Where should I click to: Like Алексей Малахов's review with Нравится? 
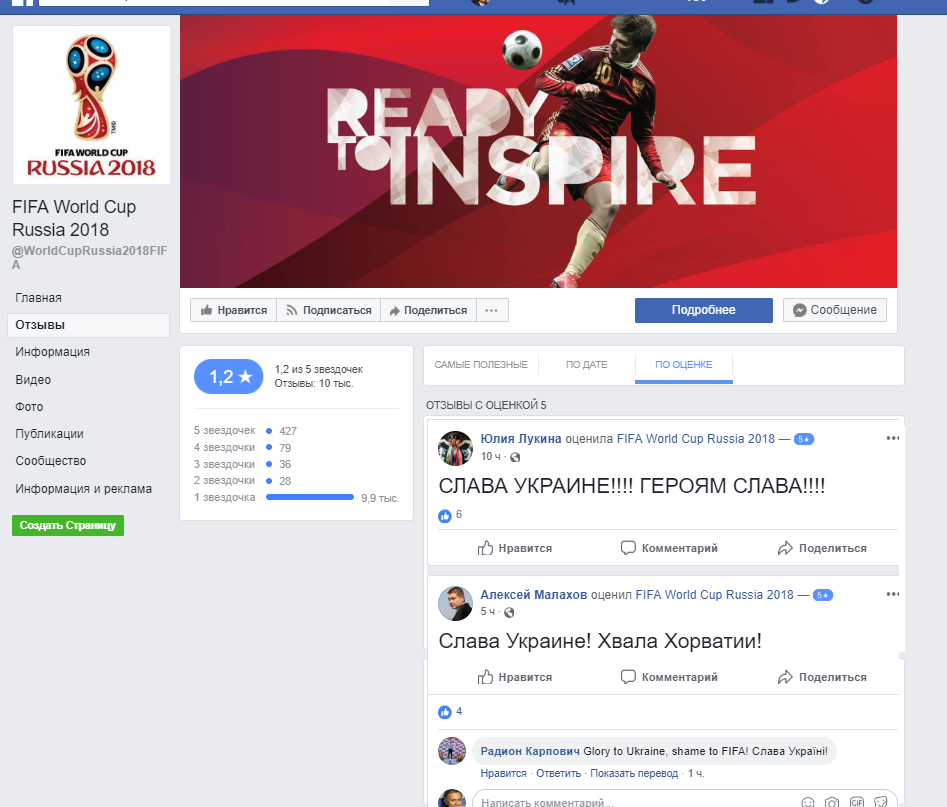pos(515,677)
